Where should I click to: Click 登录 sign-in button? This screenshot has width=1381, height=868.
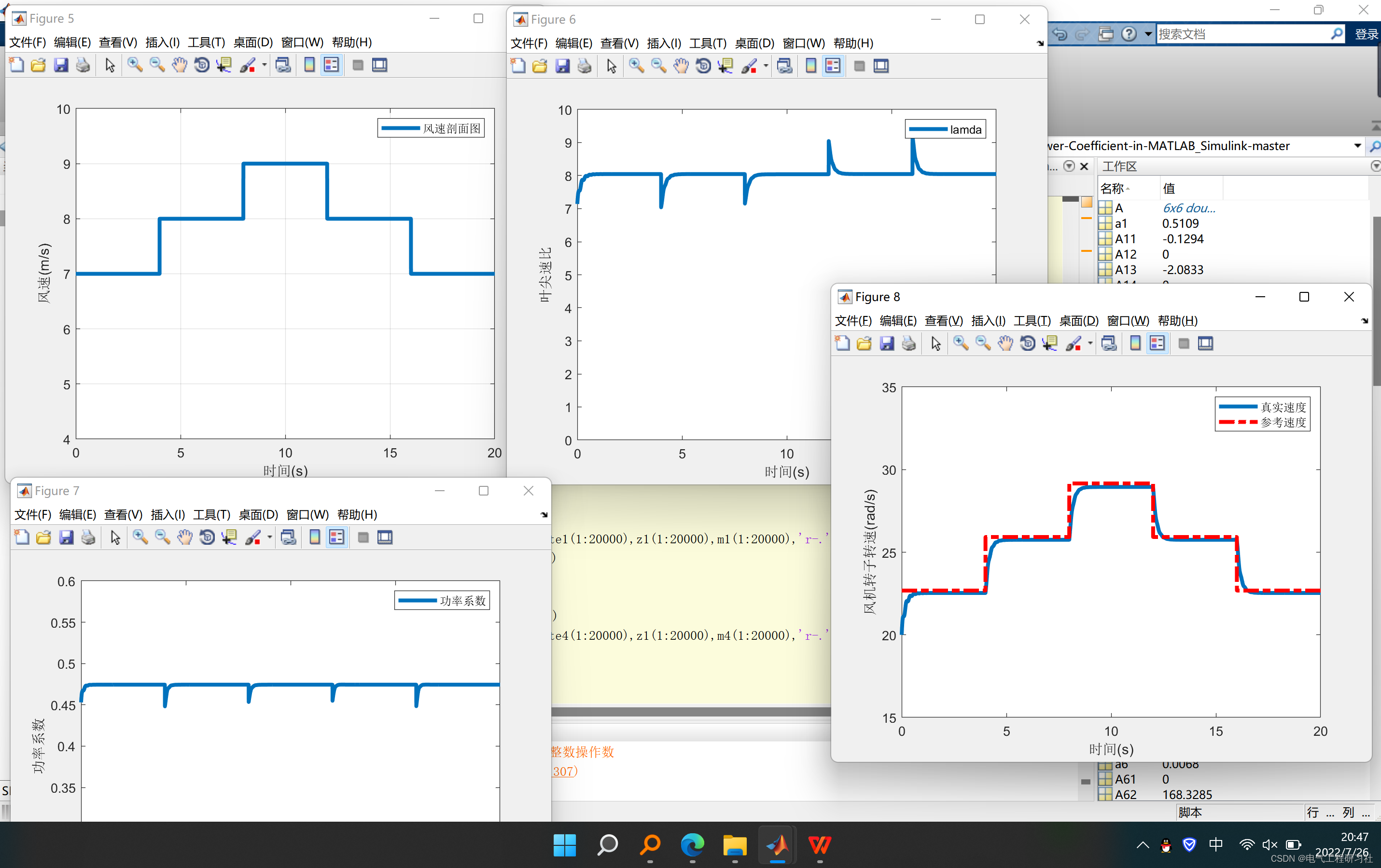click(x=1366, y=34)
